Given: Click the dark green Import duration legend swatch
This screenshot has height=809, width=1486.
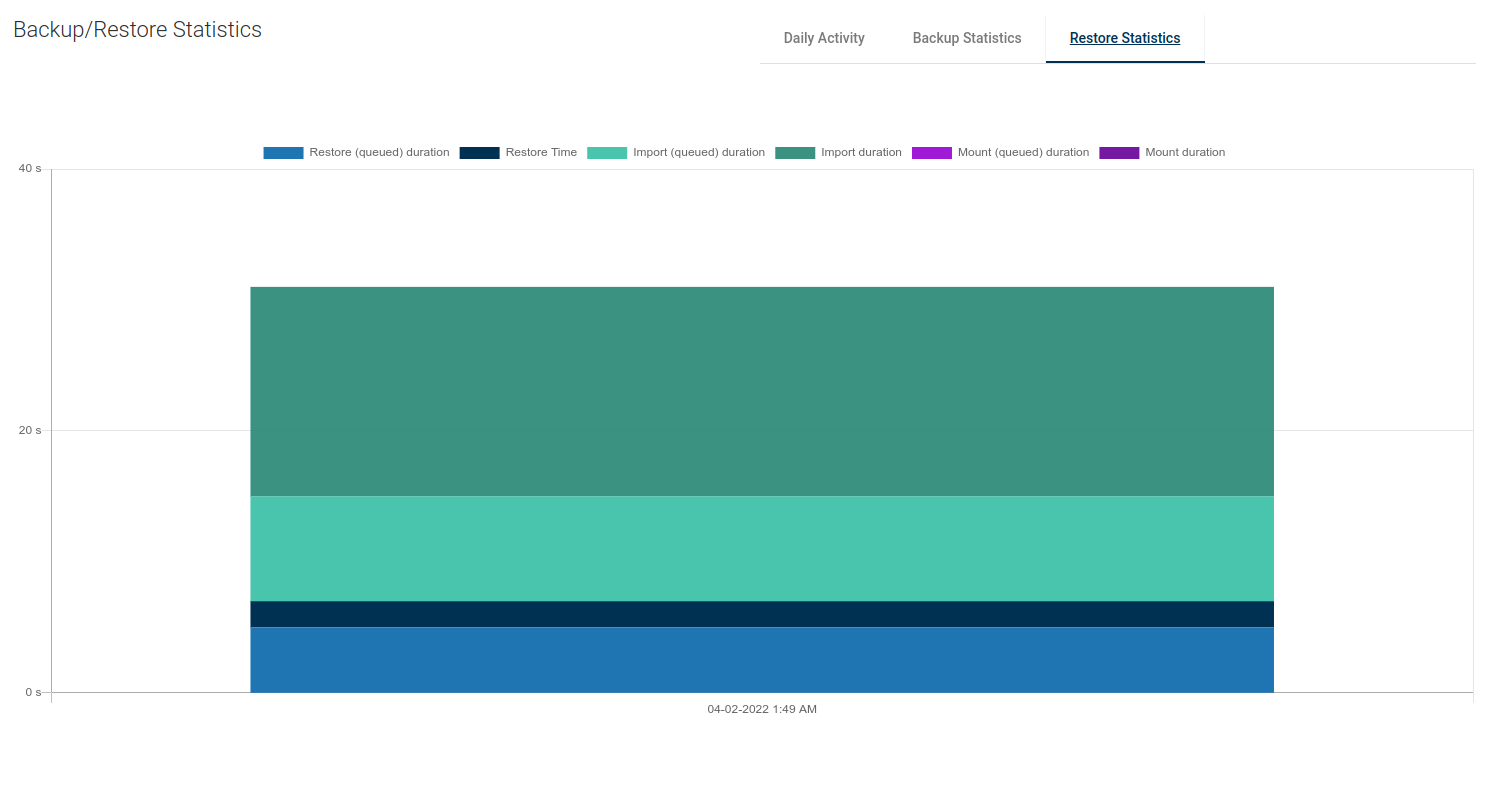Looking at the screenshot, I should coord(795,153).
